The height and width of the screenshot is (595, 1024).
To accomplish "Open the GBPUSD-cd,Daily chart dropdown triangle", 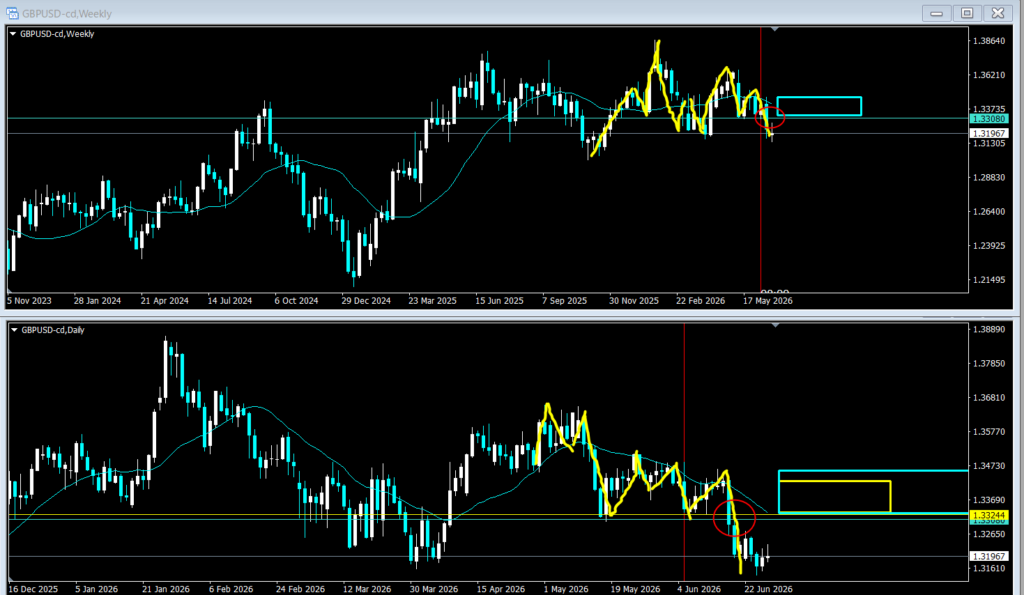I will 14,330.
